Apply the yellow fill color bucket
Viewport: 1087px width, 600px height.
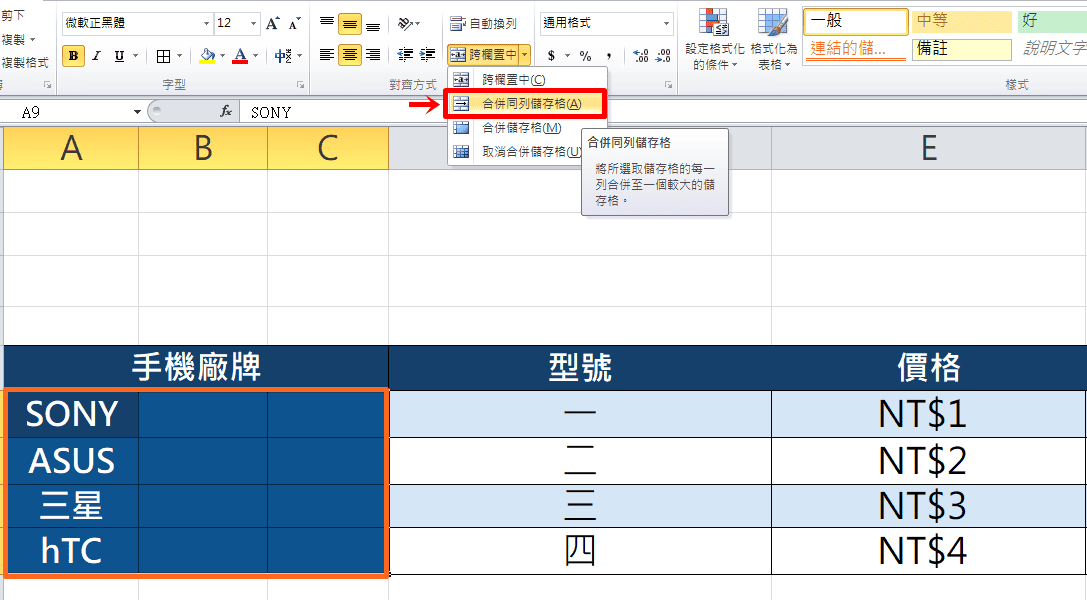pos(207,55)
